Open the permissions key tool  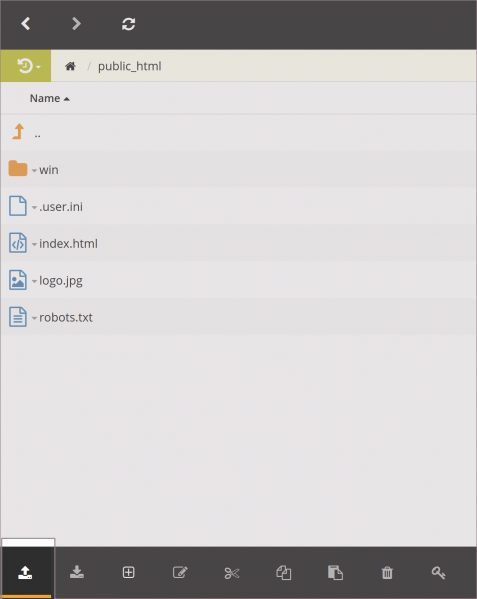438,573
